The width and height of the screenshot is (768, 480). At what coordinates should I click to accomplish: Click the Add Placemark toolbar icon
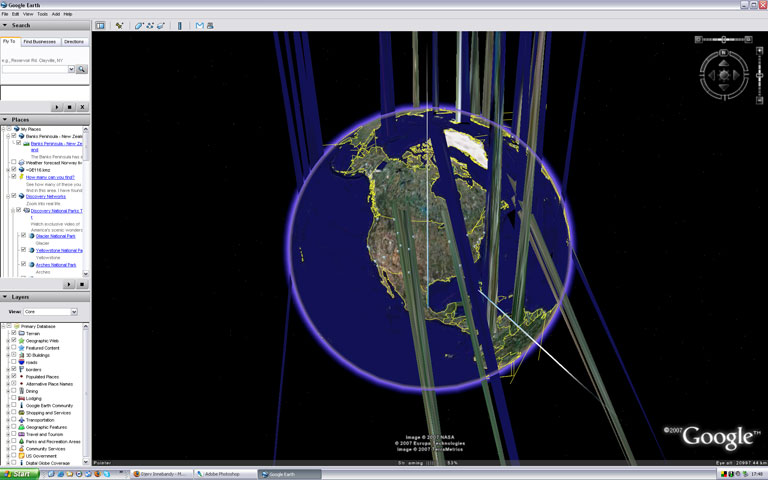[119, 25]
